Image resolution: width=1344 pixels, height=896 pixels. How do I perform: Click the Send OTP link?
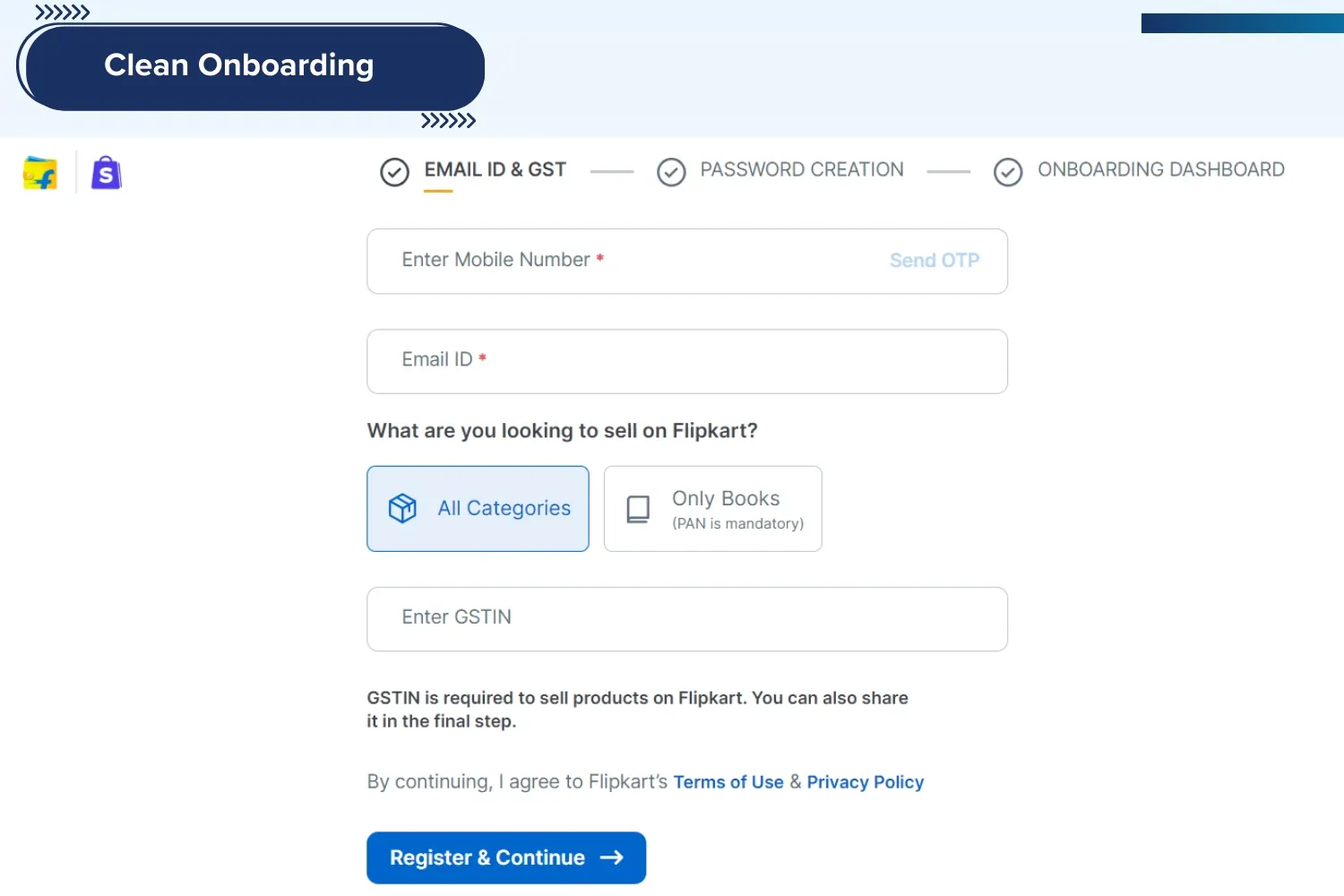coord(935,260)
